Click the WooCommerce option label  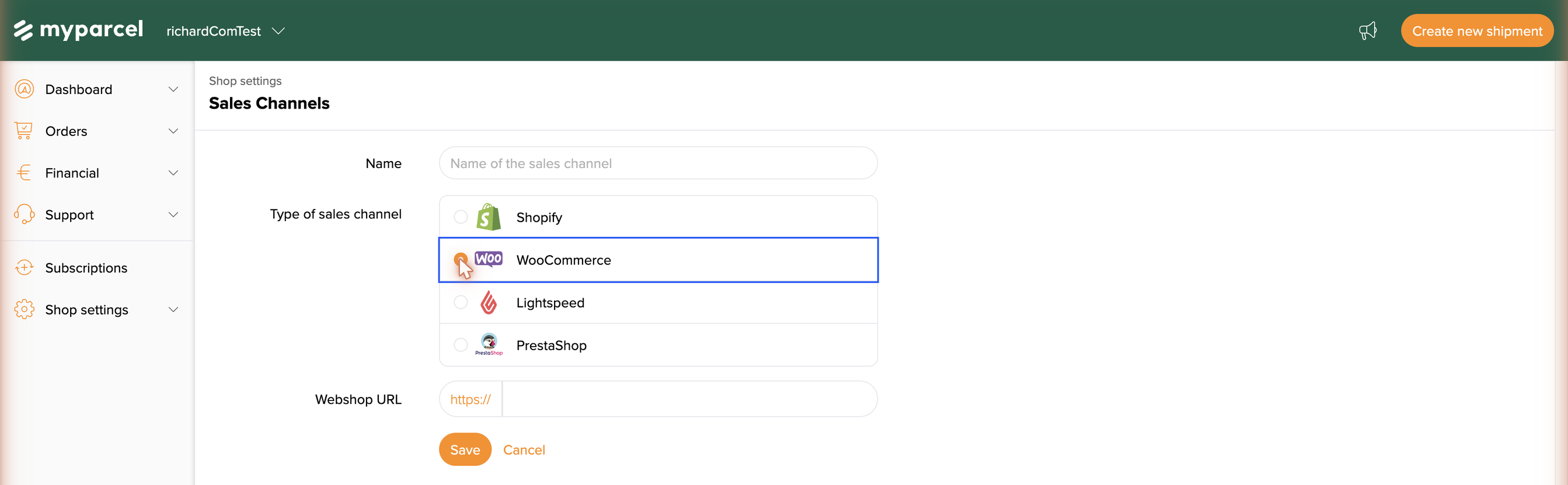(x=563, y=260)
